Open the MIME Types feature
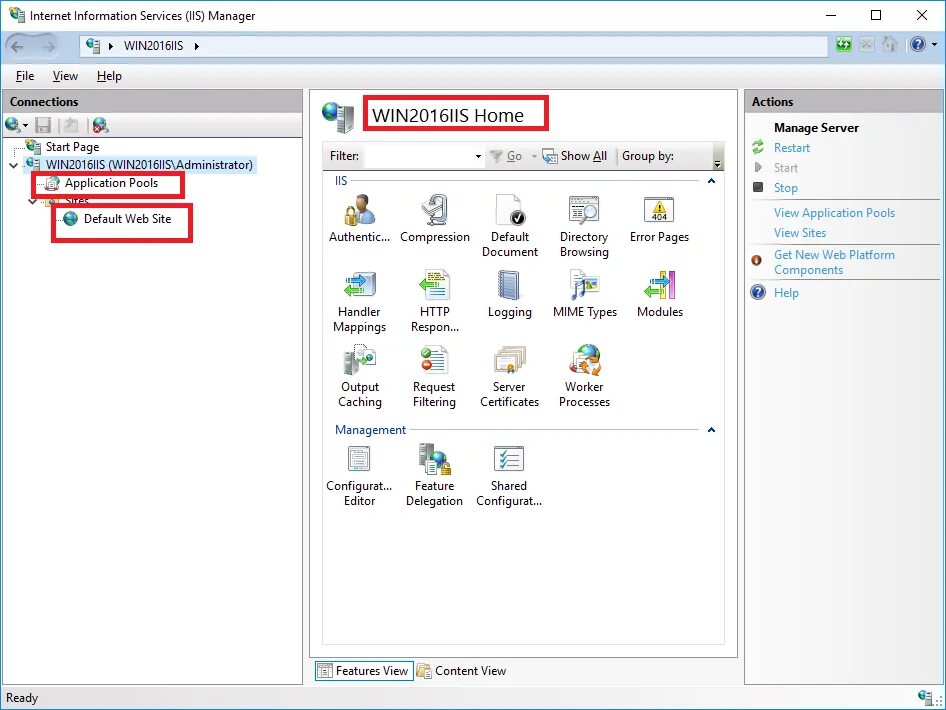This screenshot has width=946, height=710. point(584,293)
